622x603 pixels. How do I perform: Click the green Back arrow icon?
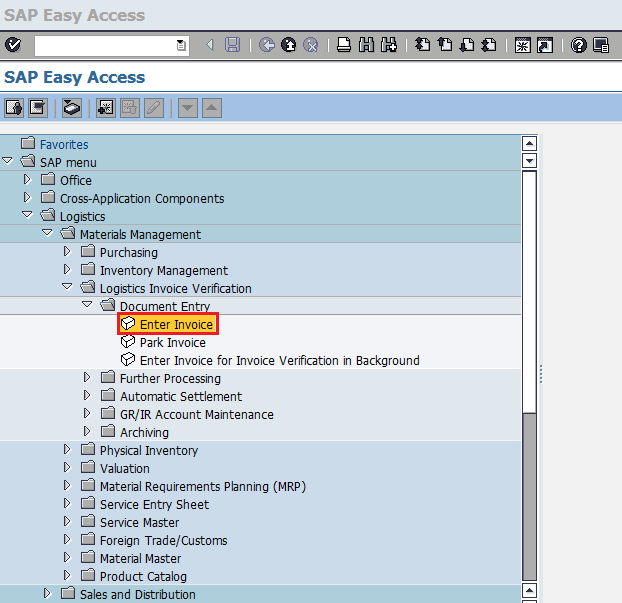coord(267,45)
